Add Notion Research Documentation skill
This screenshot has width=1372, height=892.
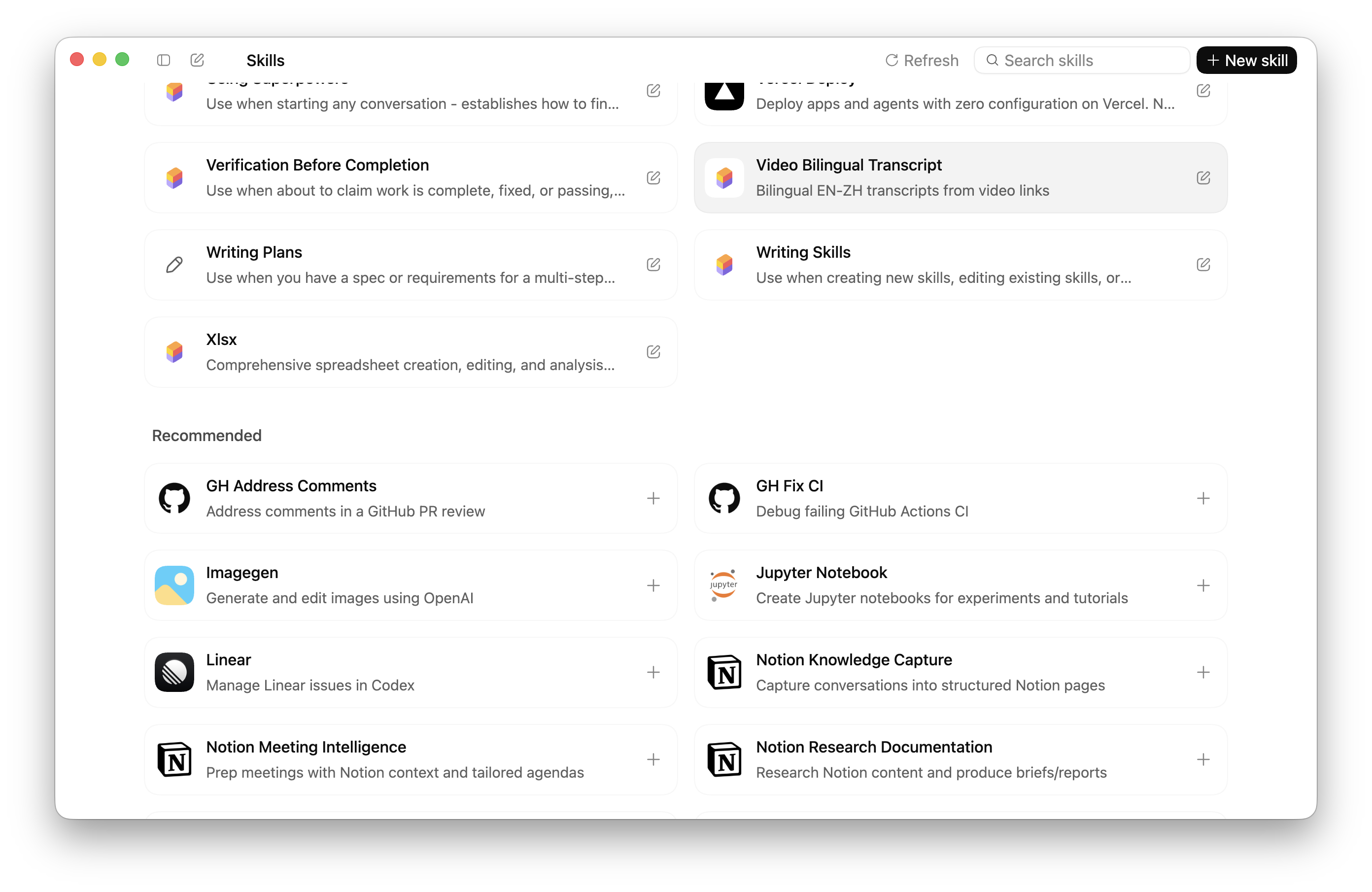point(1203,759)
